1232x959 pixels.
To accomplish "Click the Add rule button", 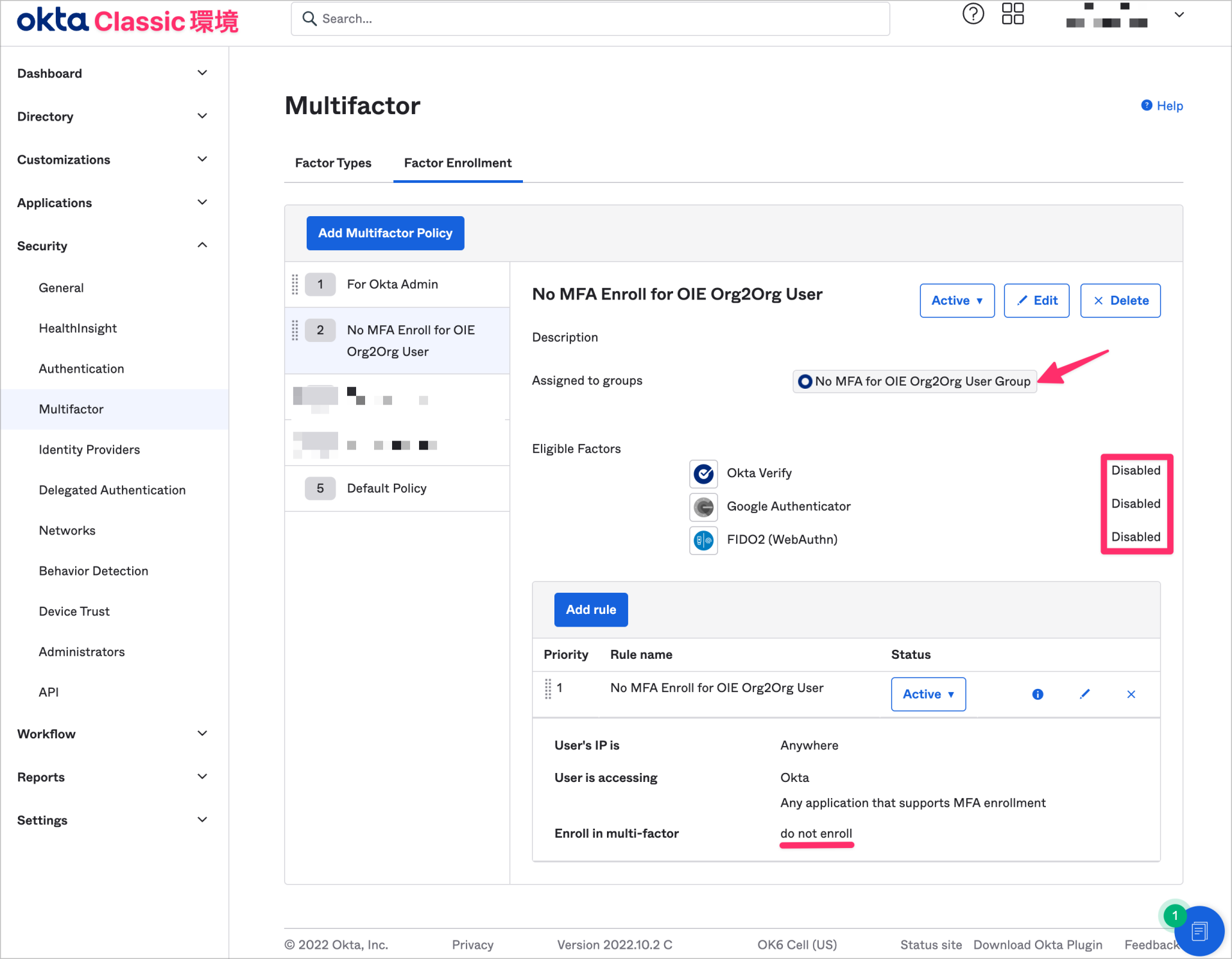I will (590, 609).
